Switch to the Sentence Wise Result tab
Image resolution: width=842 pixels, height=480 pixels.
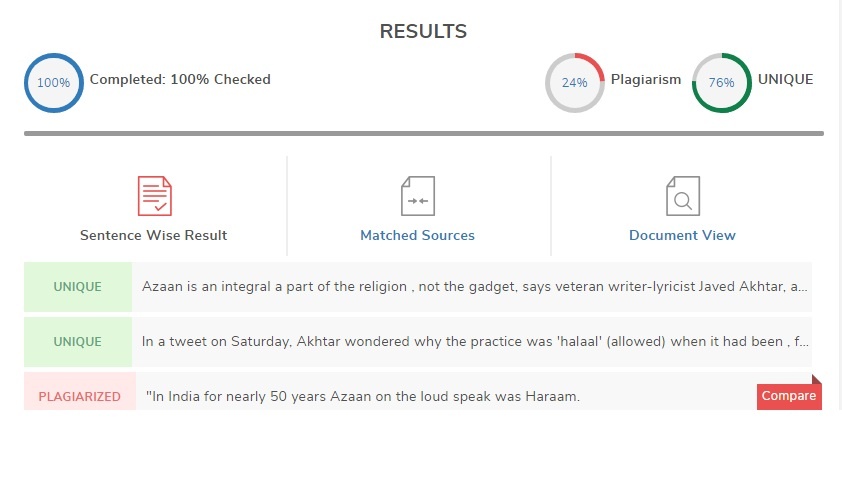154,235
